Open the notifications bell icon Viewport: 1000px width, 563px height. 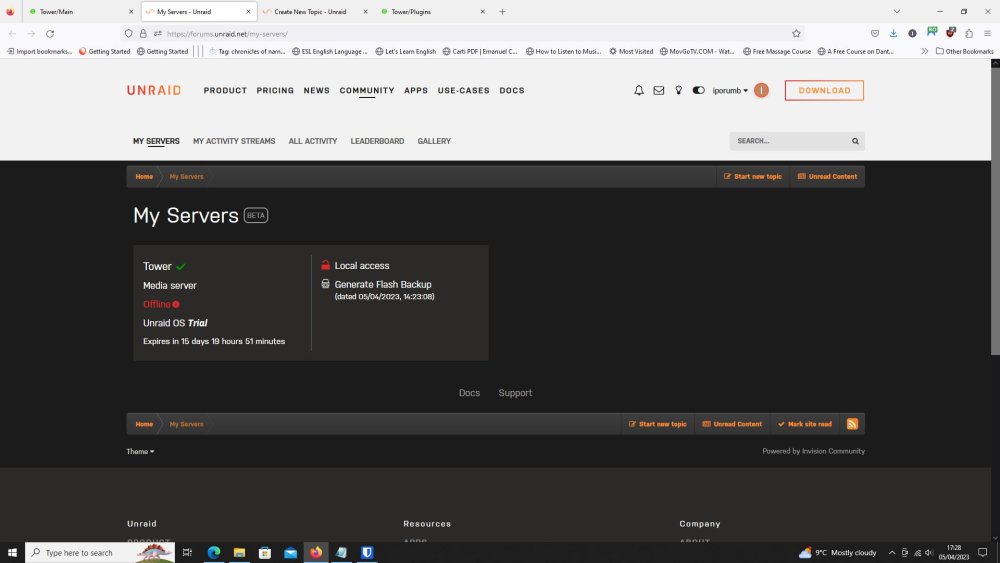(638, 91)
